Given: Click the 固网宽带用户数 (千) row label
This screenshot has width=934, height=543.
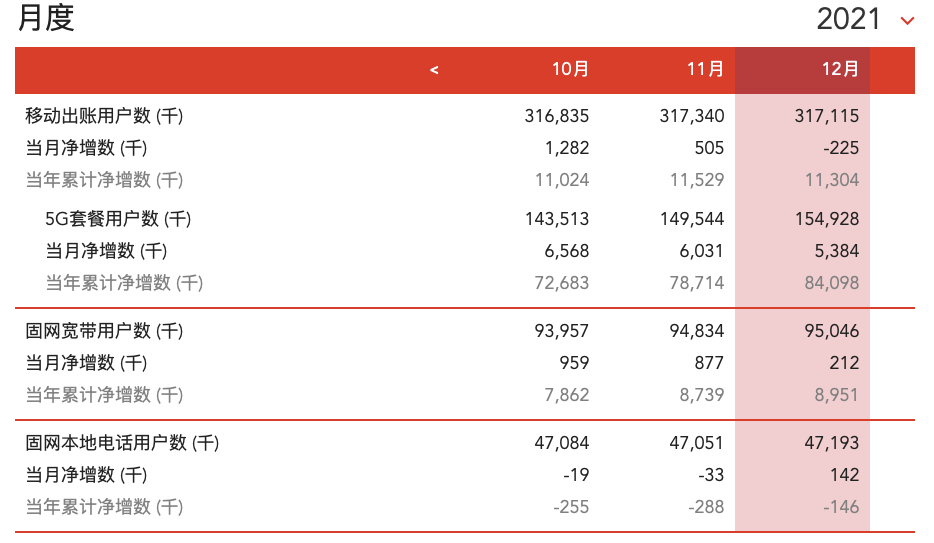Looking at the screenshot, I should point(104,331).
